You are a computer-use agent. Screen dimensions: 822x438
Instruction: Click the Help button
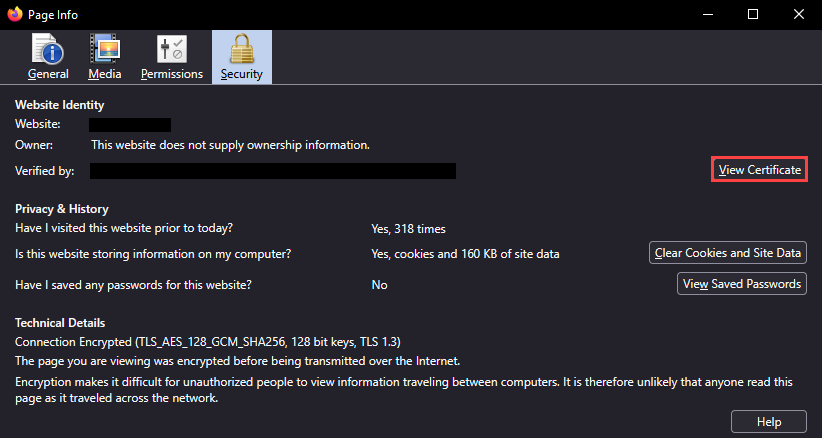tap(768, 422)
